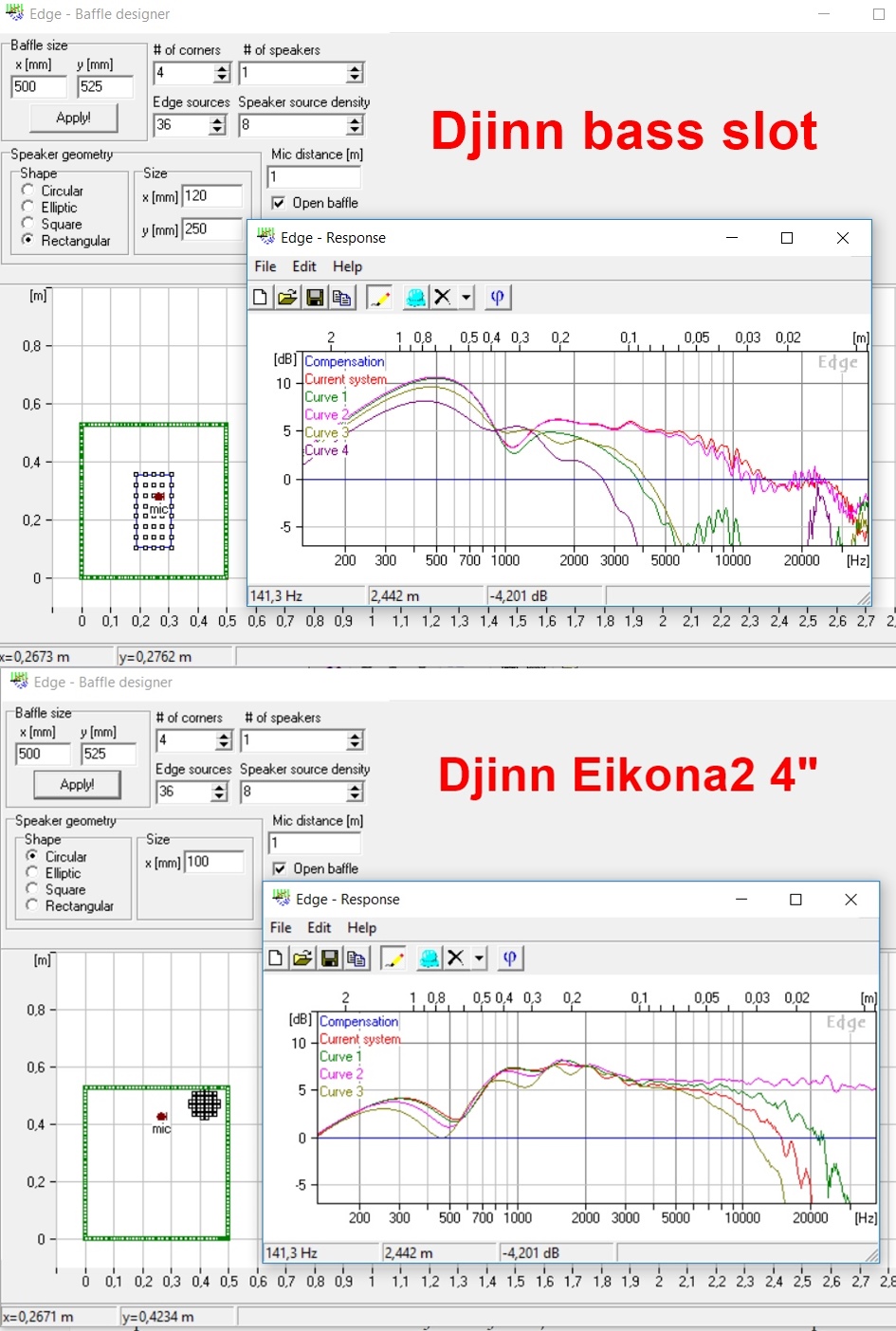This screenshot has height=1331, width=896.
Task: Select Elliptic shape in Eikona2 designer
Action: tap(32, 872)
